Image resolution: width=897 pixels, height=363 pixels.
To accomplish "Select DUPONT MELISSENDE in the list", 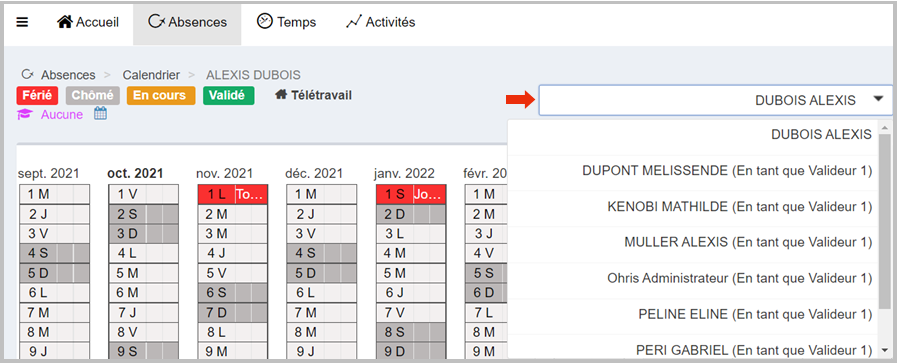I will point(693,171).
